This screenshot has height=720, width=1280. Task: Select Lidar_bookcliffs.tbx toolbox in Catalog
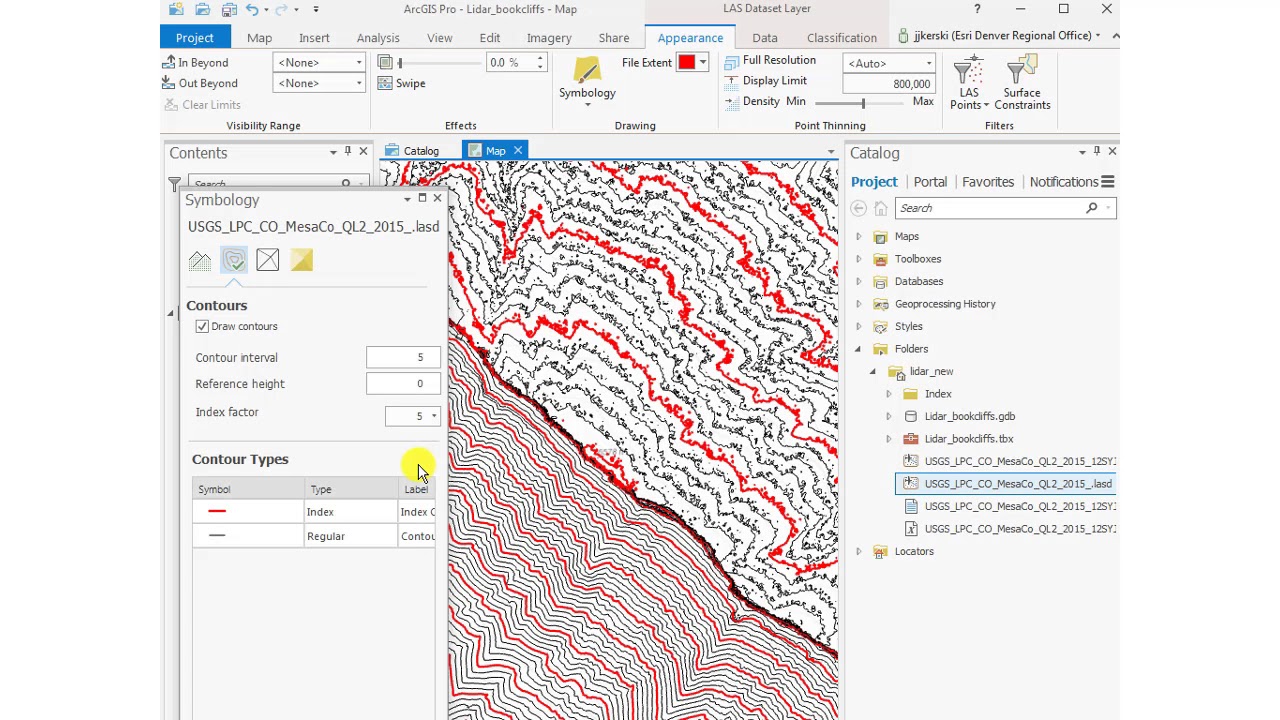point(969,439)
